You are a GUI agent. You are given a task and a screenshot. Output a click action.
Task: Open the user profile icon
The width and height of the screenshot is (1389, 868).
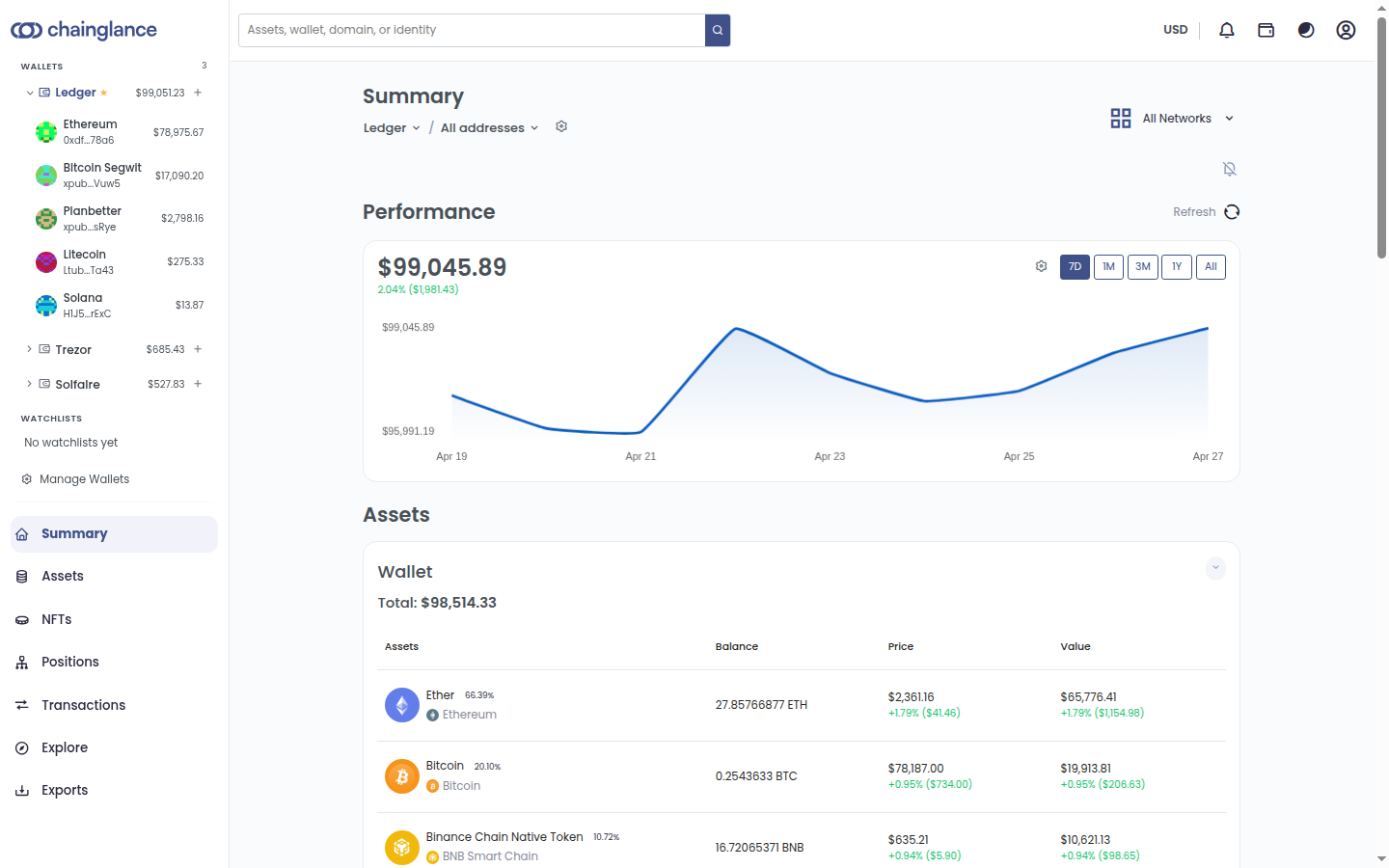[x=1346, y=30]
